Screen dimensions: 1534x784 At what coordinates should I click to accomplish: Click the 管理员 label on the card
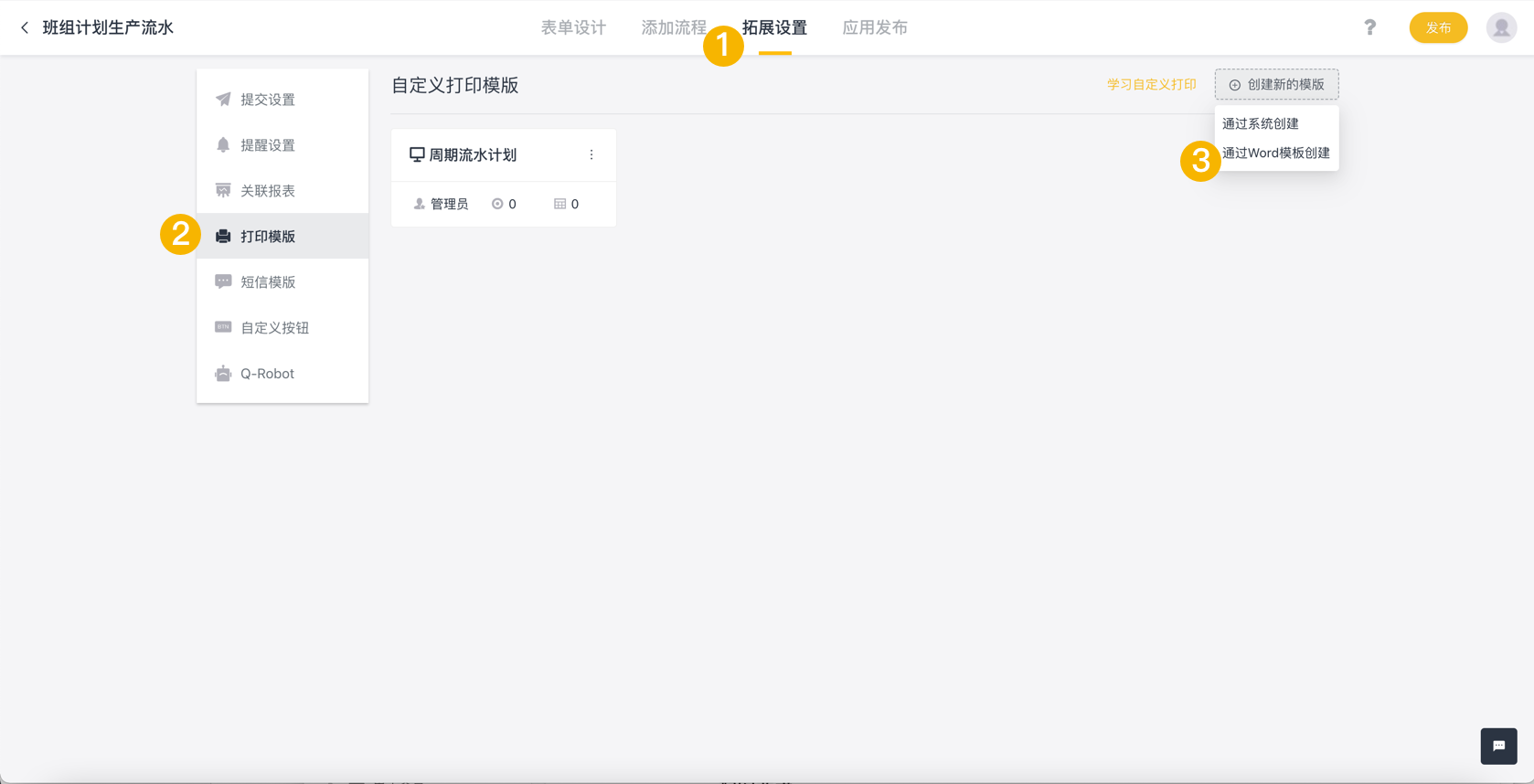(449, 204)
